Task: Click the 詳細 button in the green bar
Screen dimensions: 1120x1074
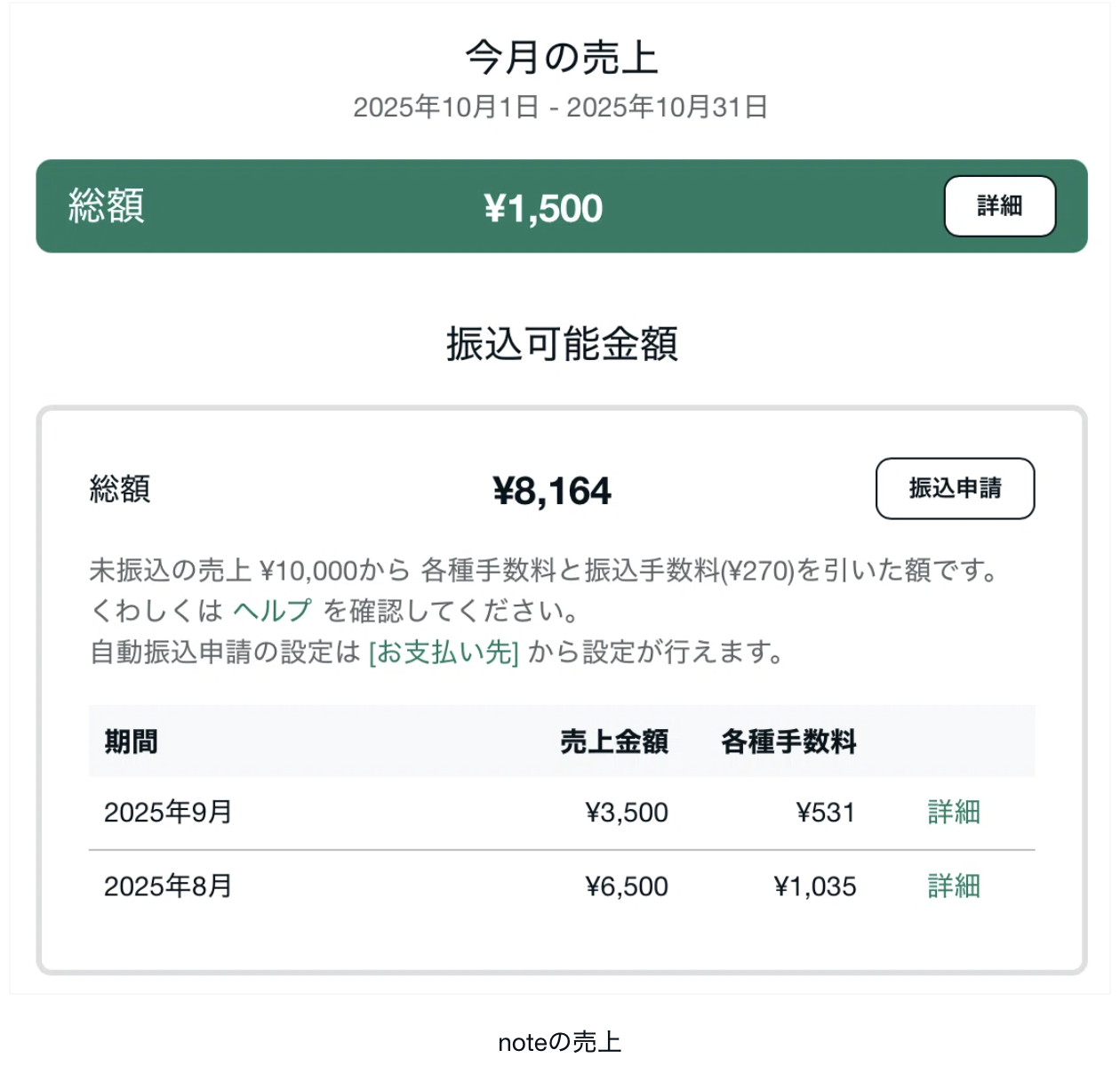Action: pos(999,206)
